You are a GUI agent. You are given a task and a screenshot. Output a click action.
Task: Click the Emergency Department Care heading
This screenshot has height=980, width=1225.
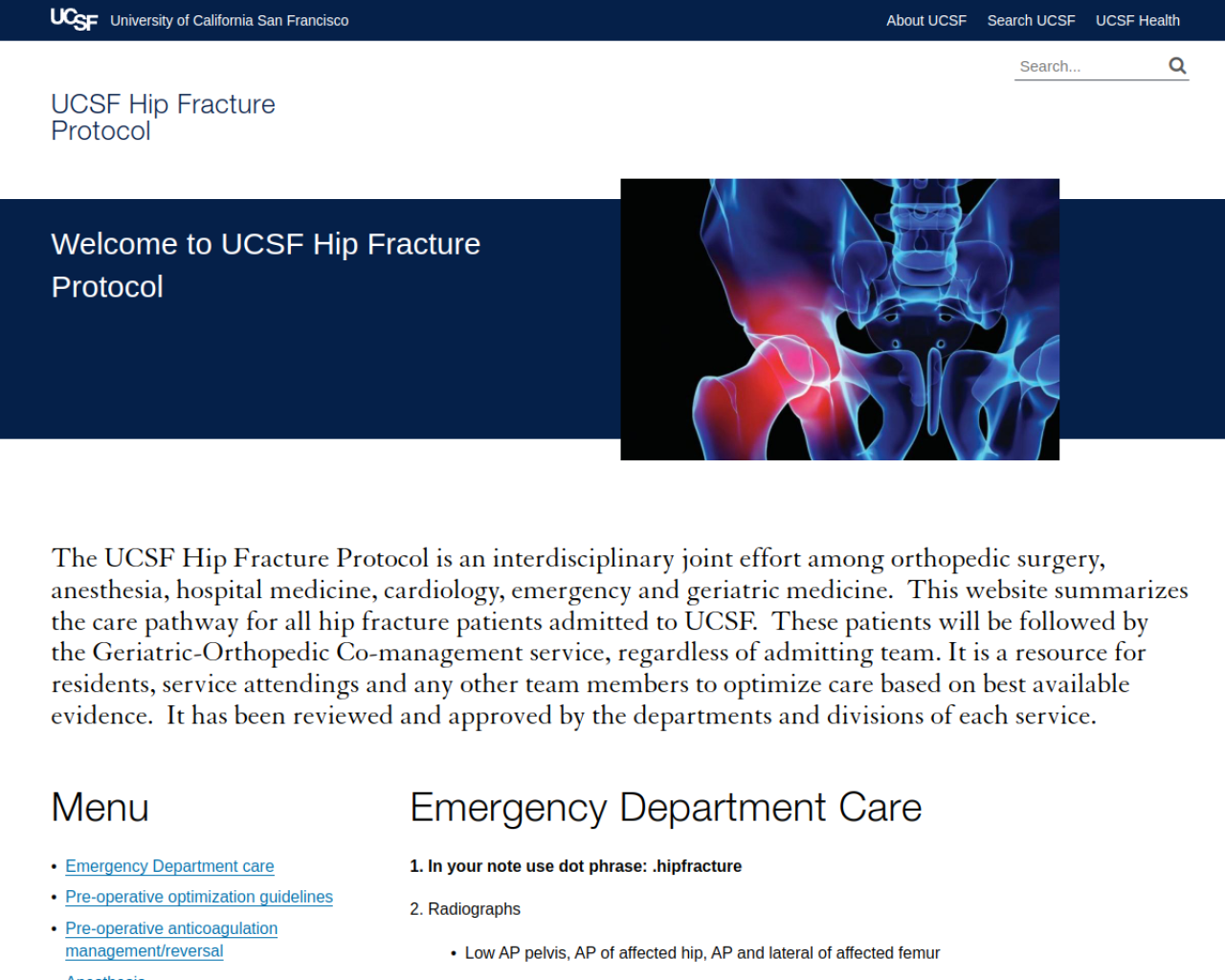point(665,808)
